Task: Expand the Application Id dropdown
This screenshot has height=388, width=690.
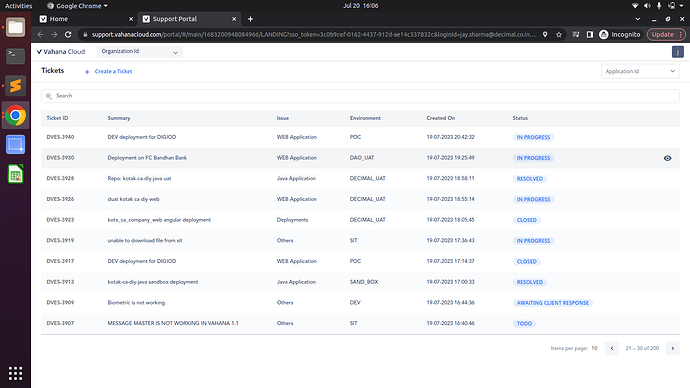Action: [640, 71]
